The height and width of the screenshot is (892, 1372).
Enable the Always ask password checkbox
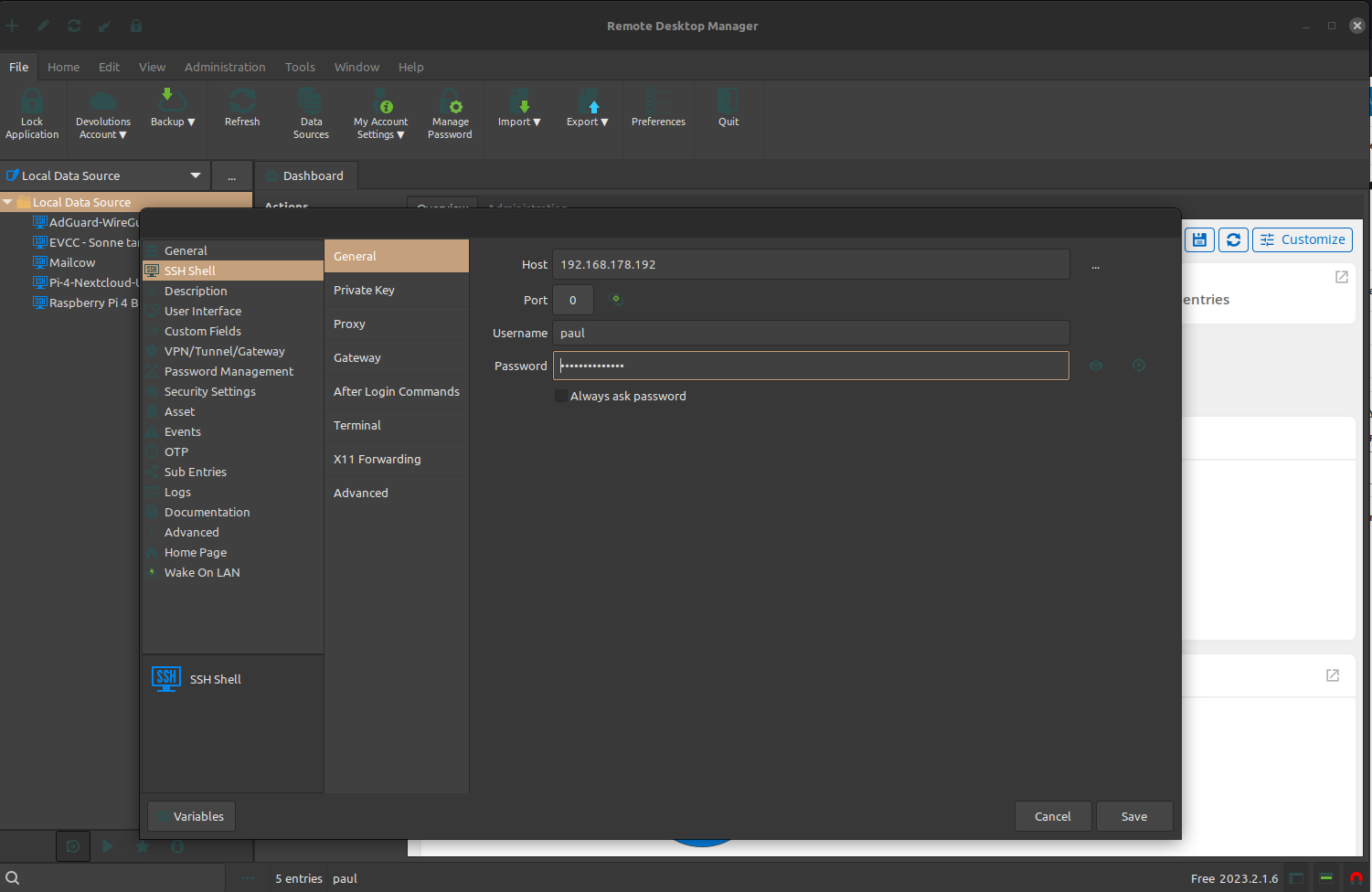tap(561, 396)
